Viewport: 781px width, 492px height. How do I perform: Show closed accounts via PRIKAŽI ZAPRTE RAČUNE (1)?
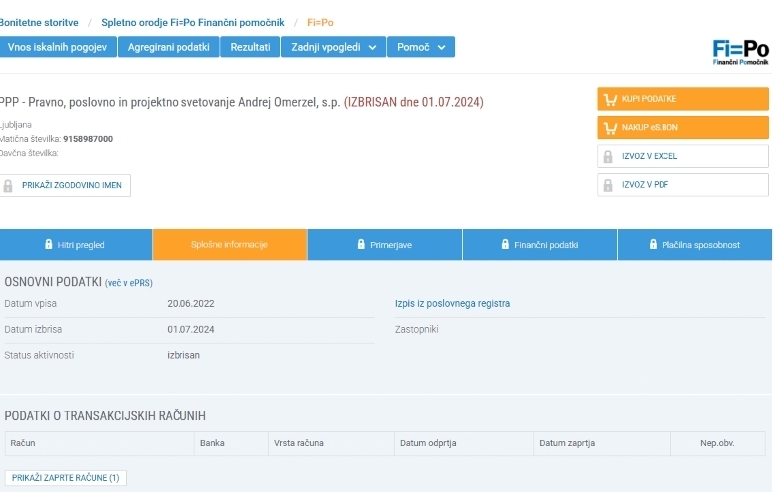pos(66,478)
